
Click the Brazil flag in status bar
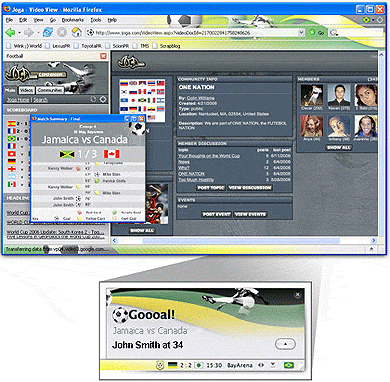289,365
